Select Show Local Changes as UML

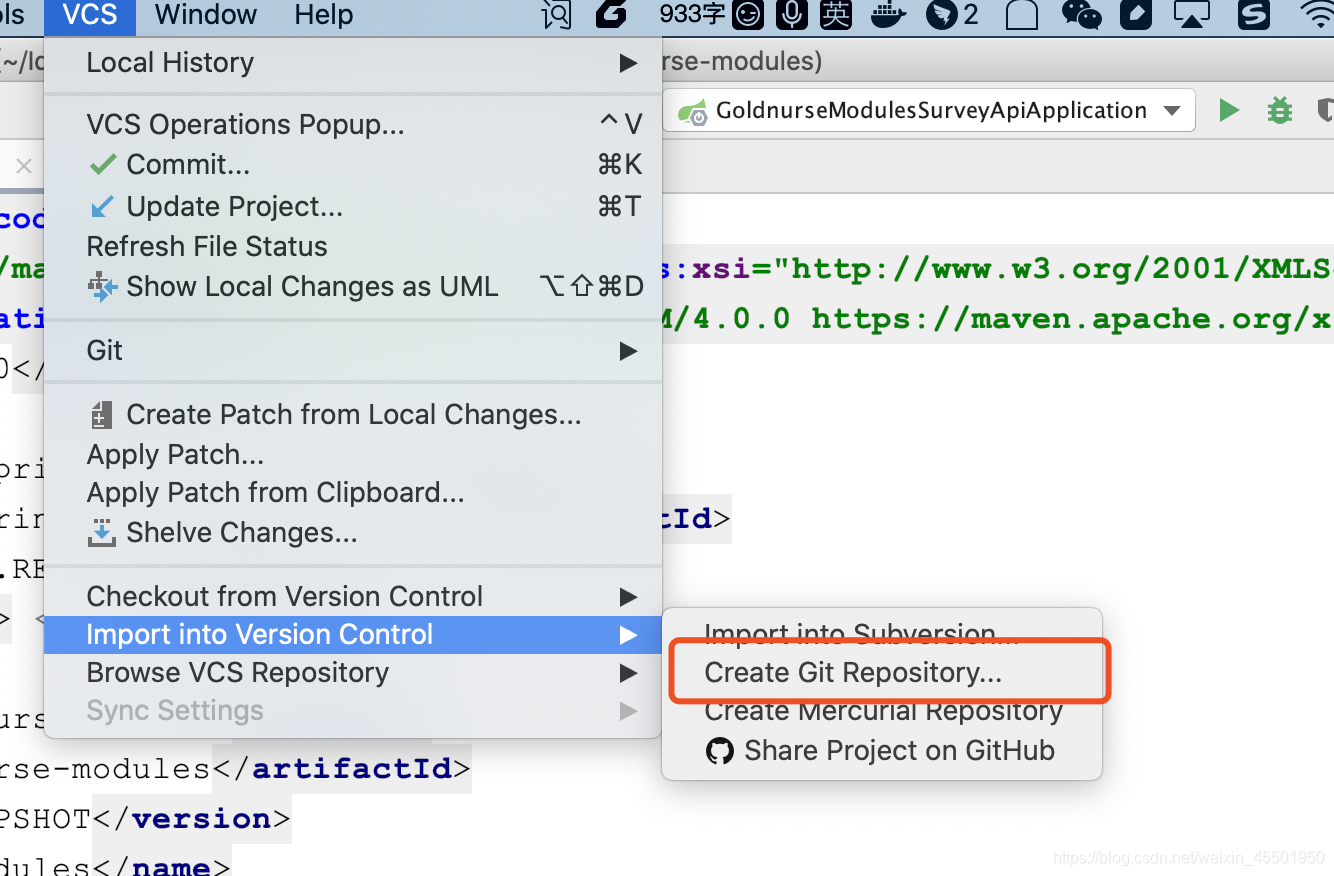352,287
